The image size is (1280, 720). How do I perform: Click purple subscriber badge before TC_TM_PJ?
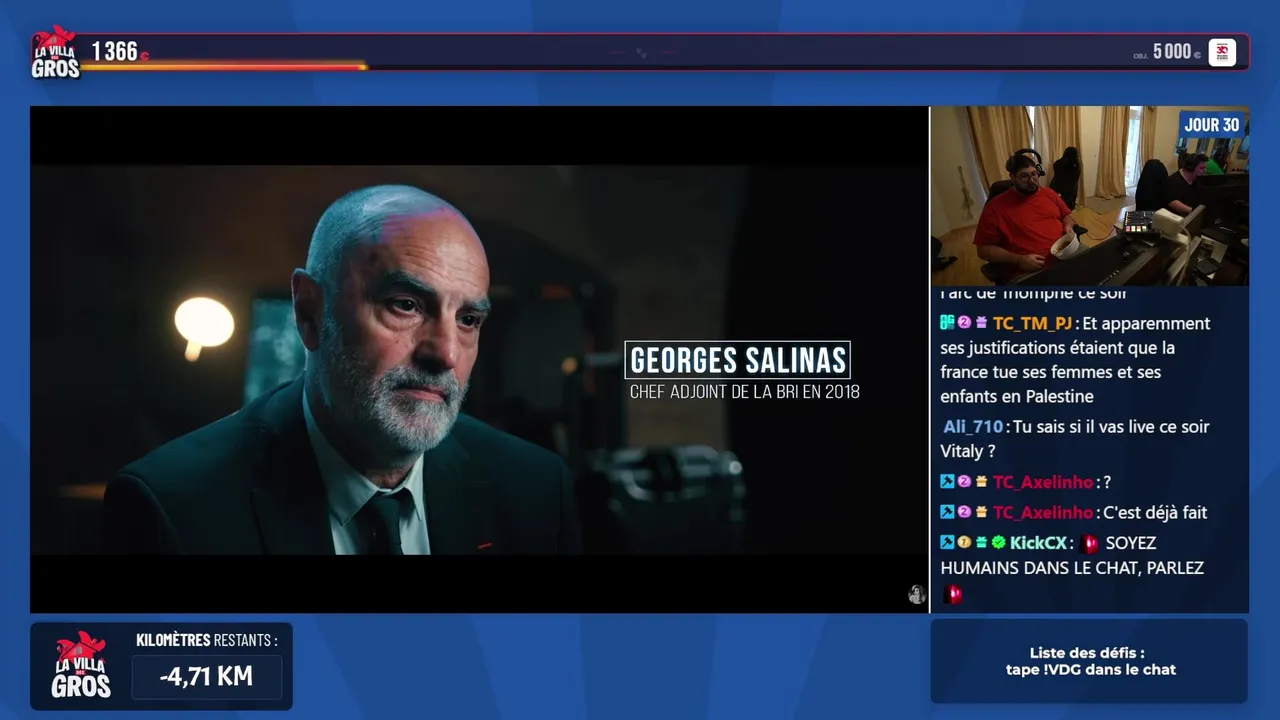coord(964,323)
